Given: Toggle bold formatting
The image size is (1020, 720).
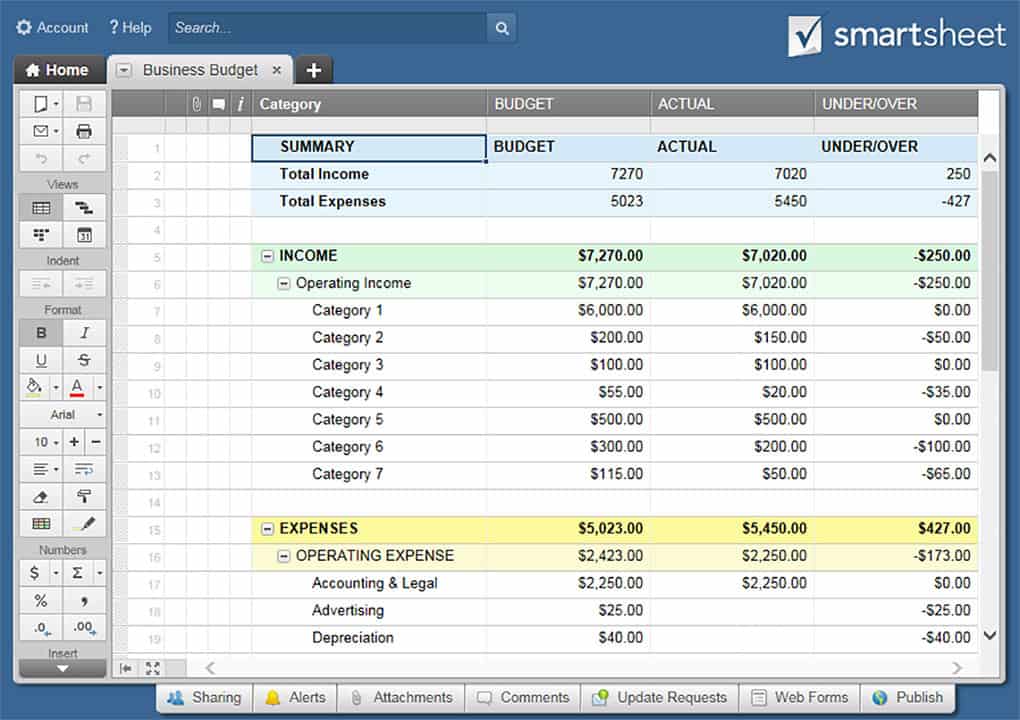Looking at the screenshot, I should (41, 333).
